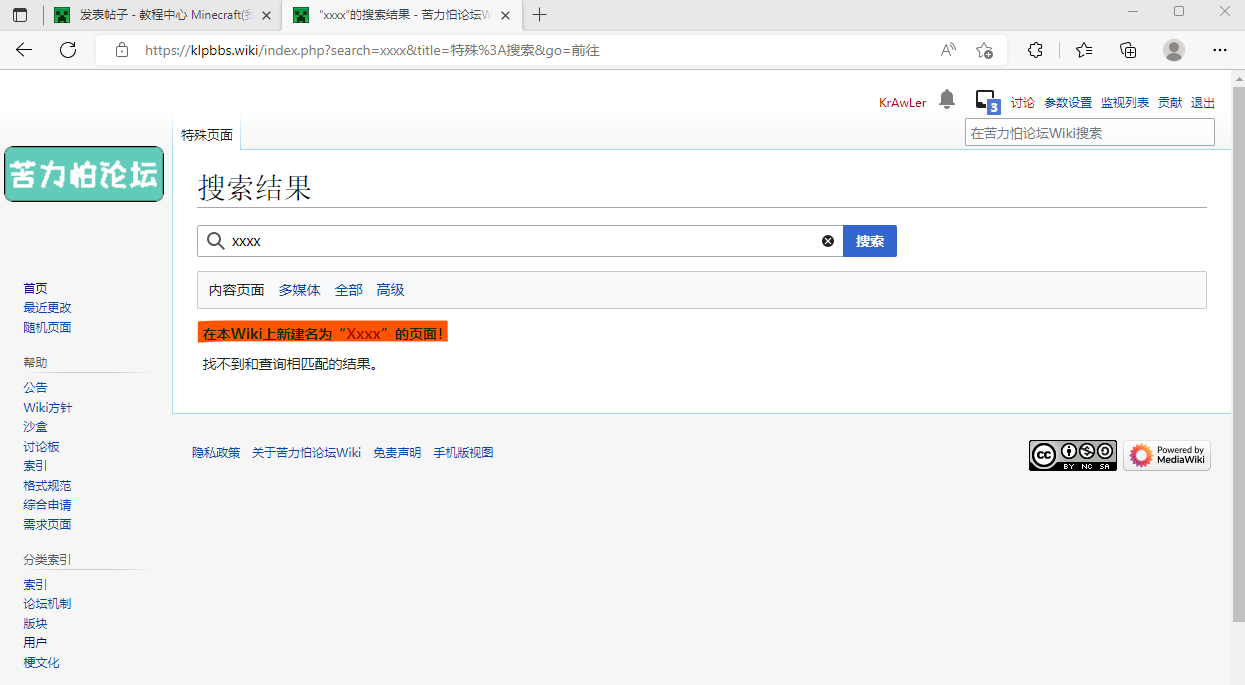Open the browser tab actions menu icon
Viewport: 1245px width, 685px height.
[20, 15]
